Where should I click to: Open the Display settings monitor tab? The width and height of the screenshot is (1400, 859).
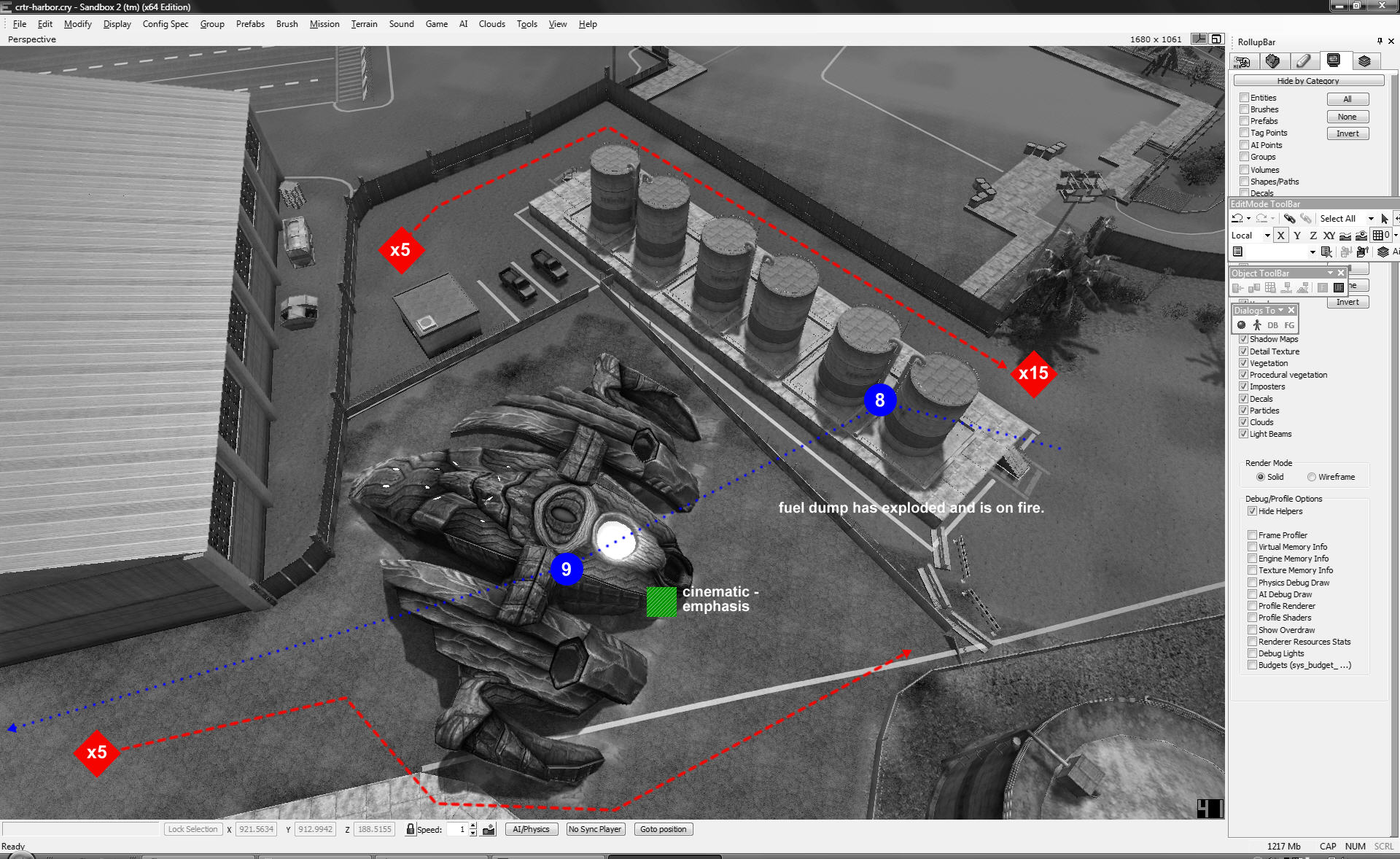pyautogui.click(x=1334, y=61)
